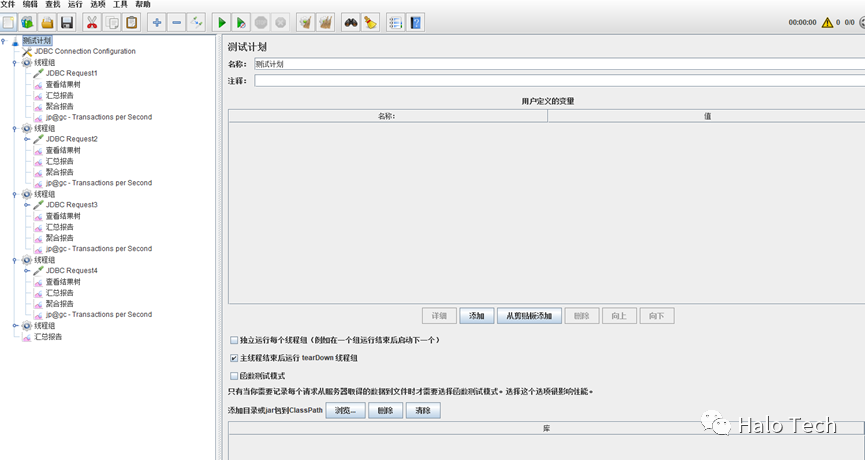Viewport: 865px width, 460px height.
Task: Open Help with question mark icon
Action: point(415,23)
